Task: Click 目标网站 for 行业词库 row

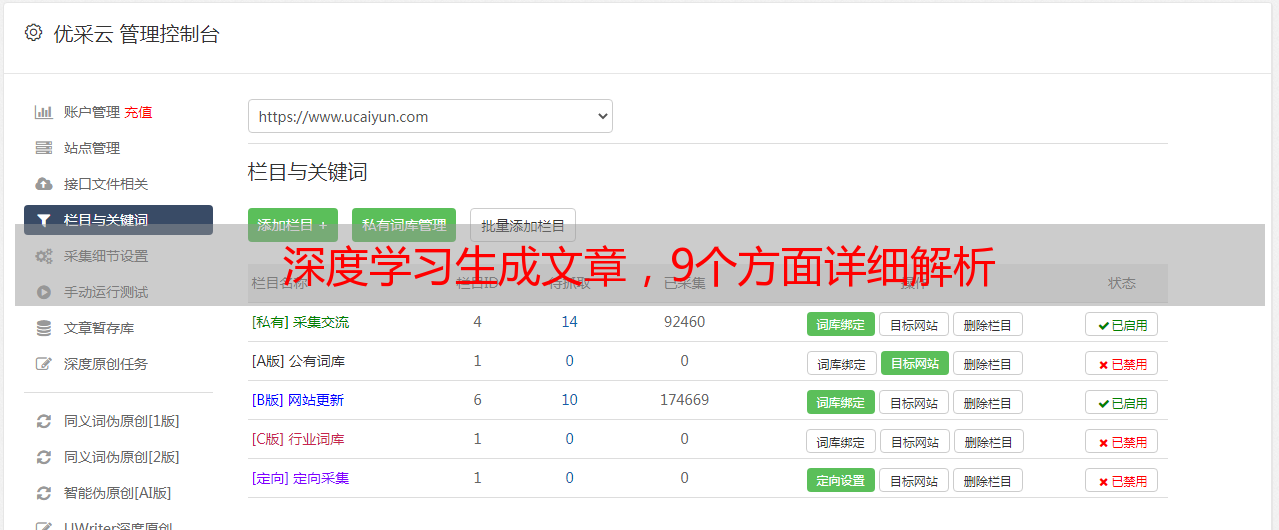Action: click(x=914, y=441)
